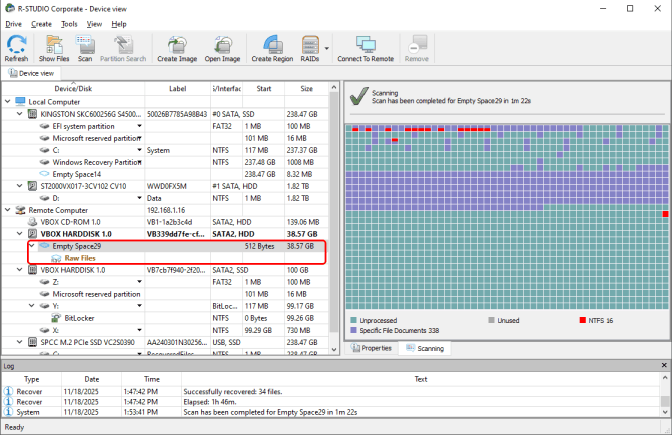Click the Open Image toolbar icon
Screen dimensions: 672x435
[222, 48]
